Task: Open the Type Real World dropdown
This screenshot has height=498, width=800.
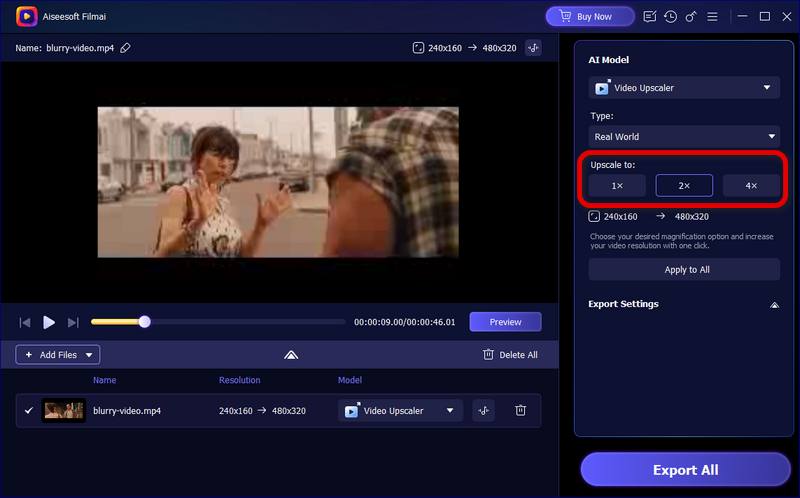Action: pos(684,136)
